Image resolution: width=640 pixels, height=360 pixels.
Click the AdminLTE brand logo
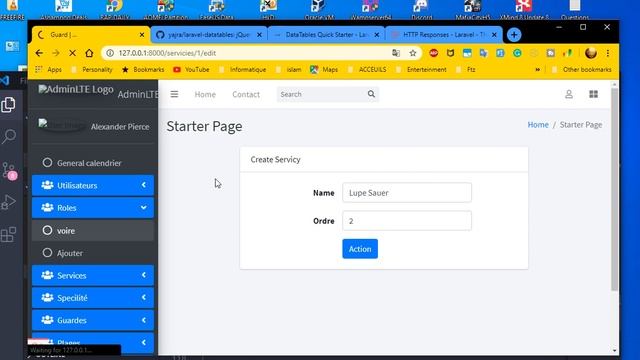pos(76,89)
